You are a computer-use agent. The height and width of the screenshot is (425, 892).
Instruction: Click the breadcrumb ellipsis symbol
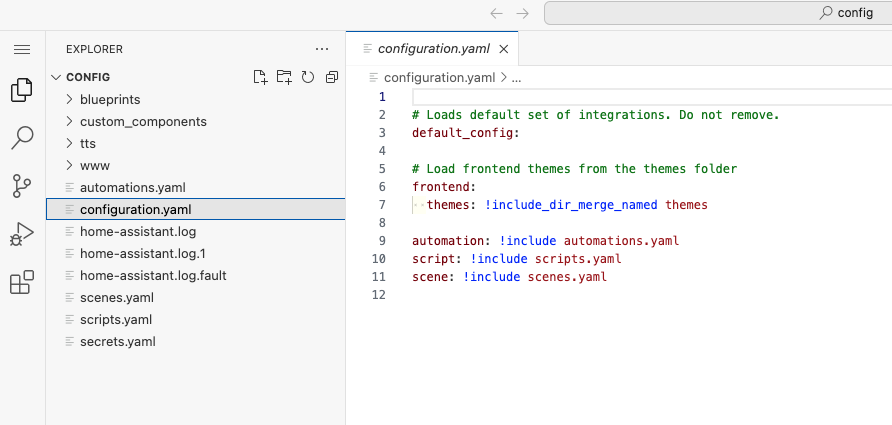(x=516, y=78)
